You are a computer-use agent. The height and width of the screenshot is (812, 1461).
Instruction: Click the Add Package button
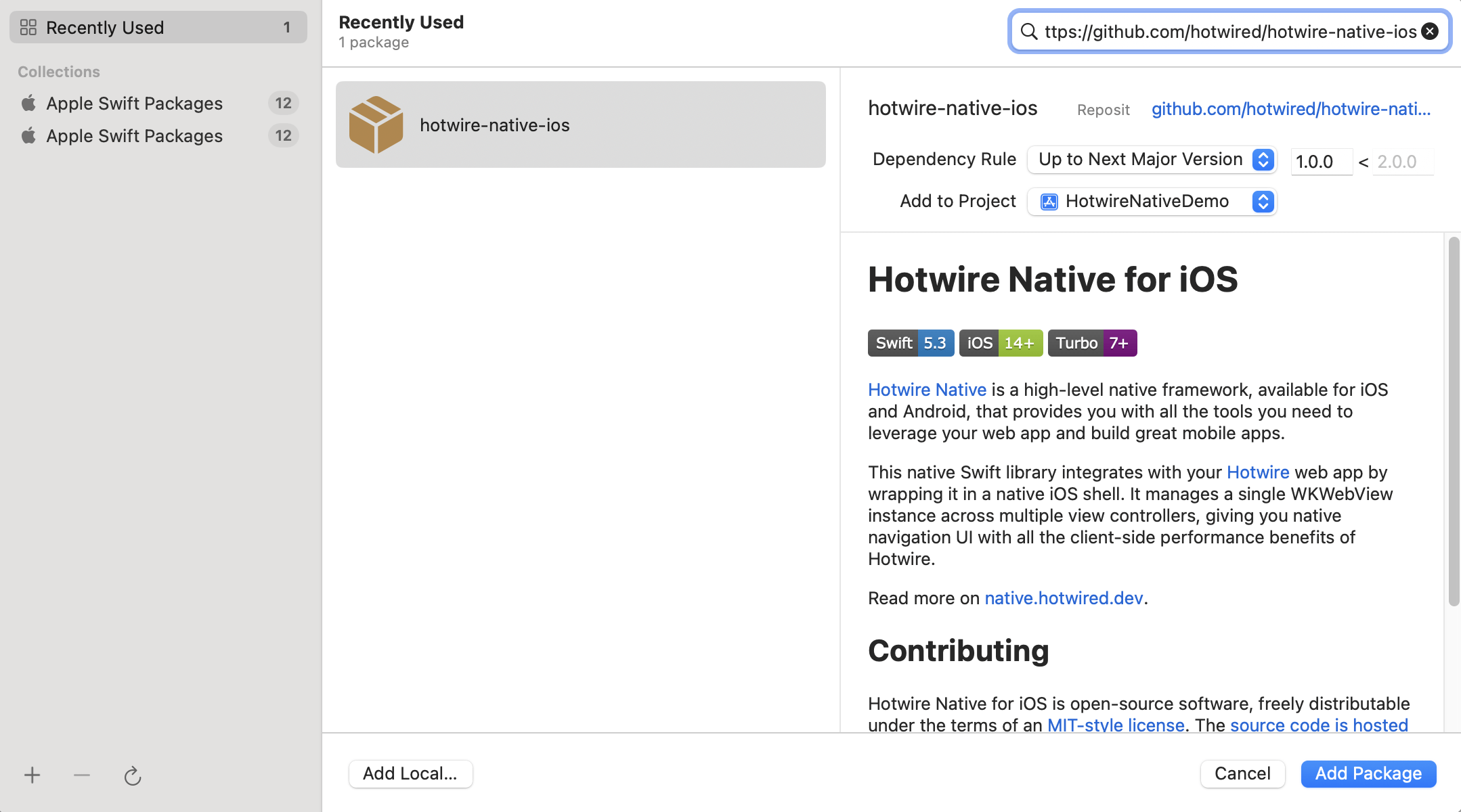pyautogui.click(x=1368, y=773)
